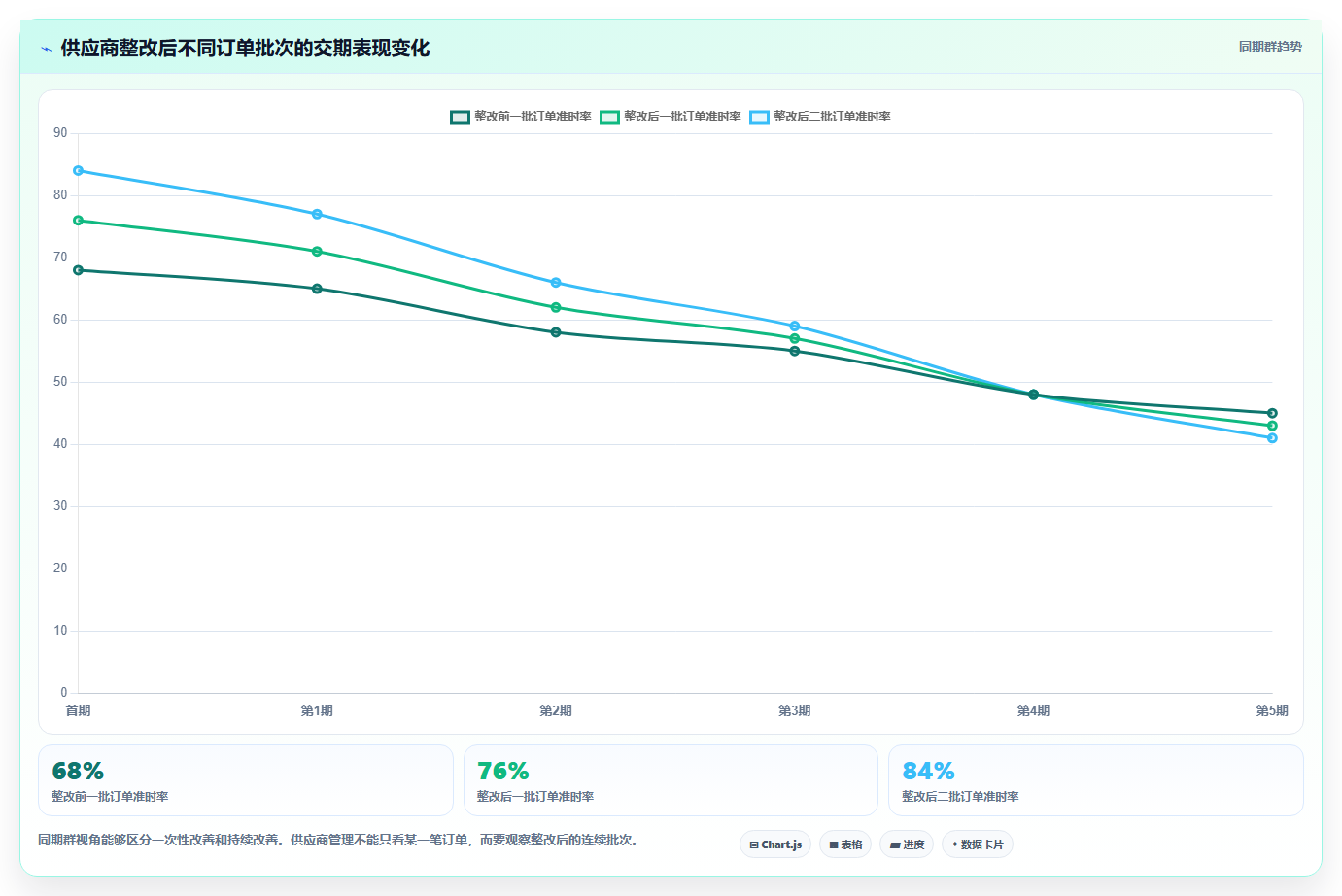Click the 首期 x-axis label
This screenshot has height=896, width=1342.
click(x=79, y=710)
